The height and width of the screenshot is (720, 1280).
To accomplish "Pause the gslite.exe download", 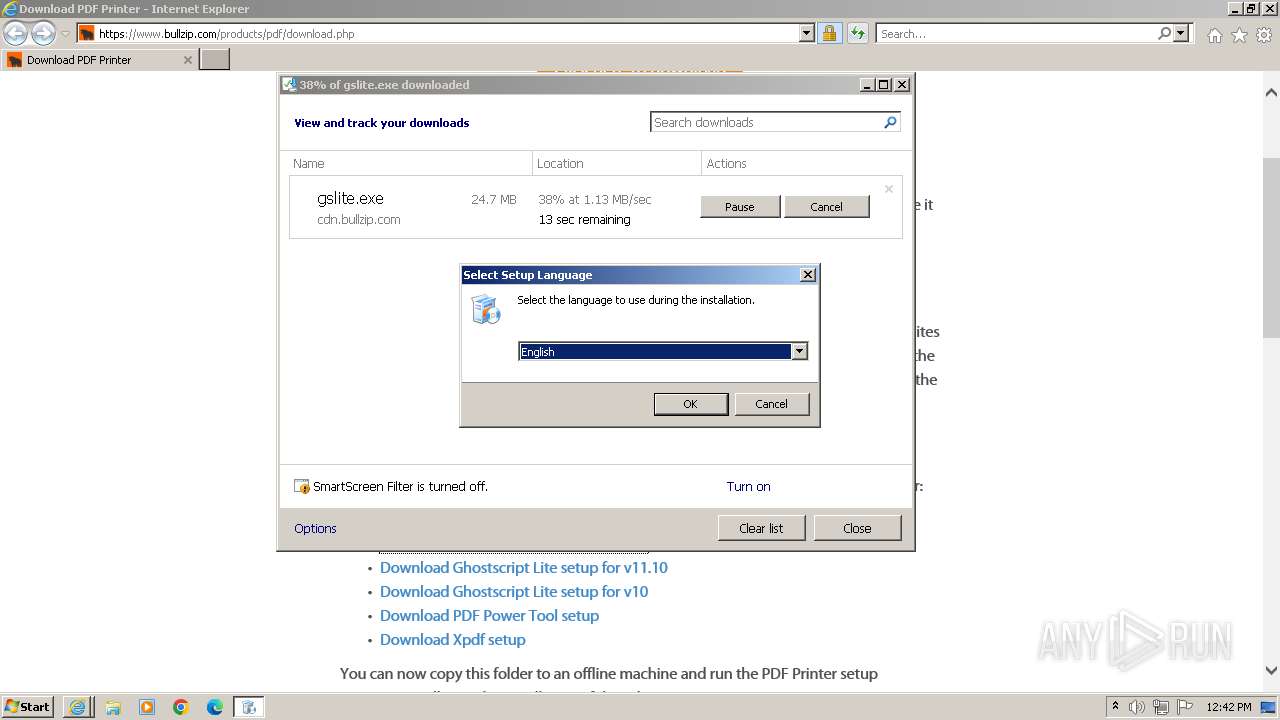I will [x=740, y=207].
